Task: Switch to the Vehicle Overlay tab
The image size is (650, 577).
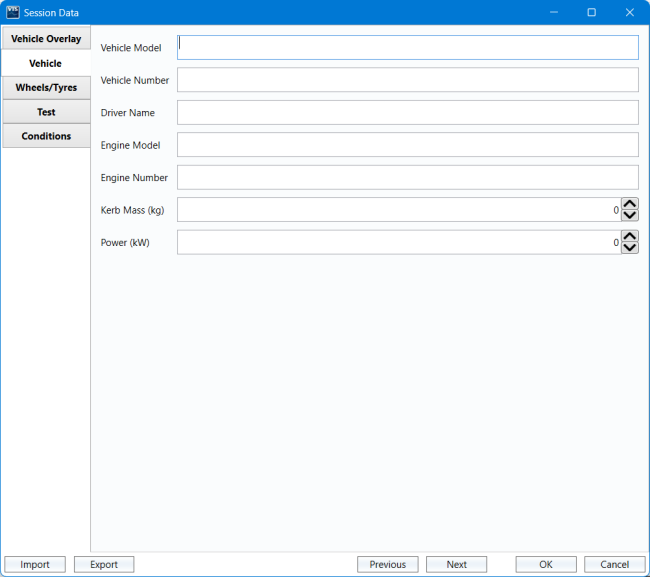Action: 46,39
